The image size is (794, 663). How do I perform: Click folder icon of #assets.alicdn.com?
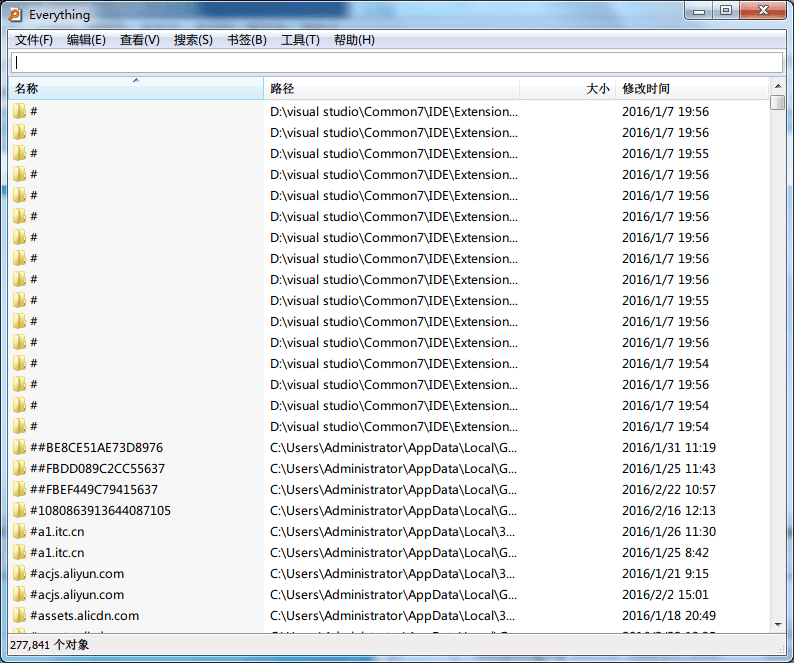19,616
